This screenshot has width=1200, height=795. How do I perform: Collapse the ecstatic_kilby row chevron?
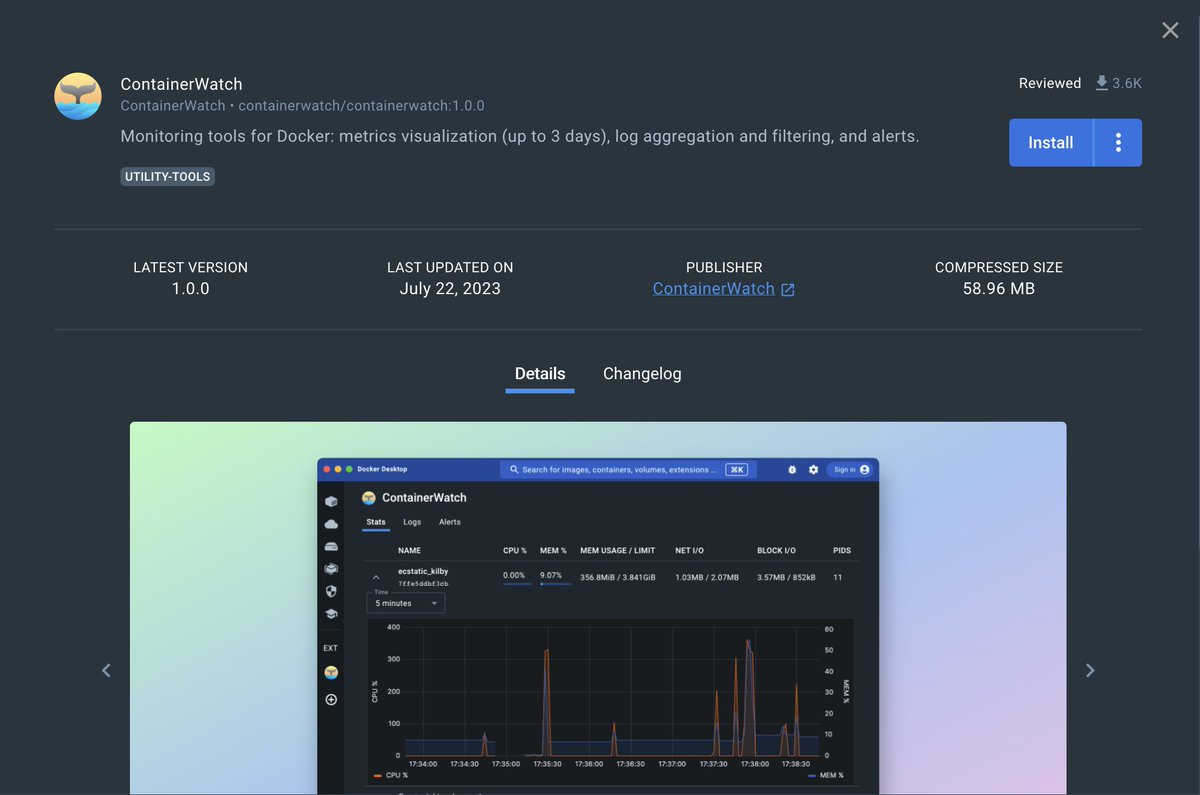coord(376,578)
